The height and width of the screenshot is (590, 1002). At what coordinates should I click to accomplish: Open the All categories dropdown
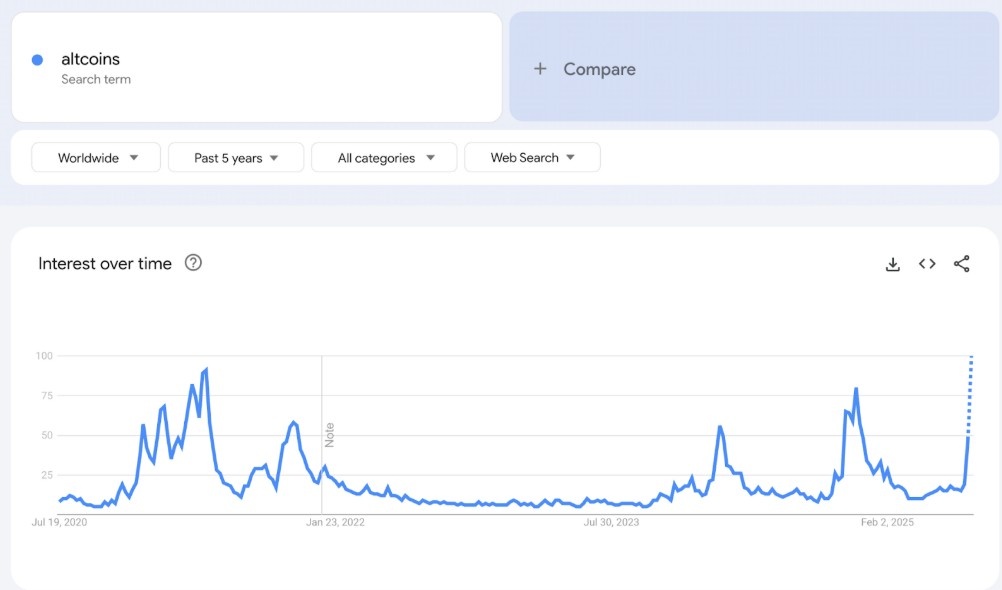click(384, 158)
